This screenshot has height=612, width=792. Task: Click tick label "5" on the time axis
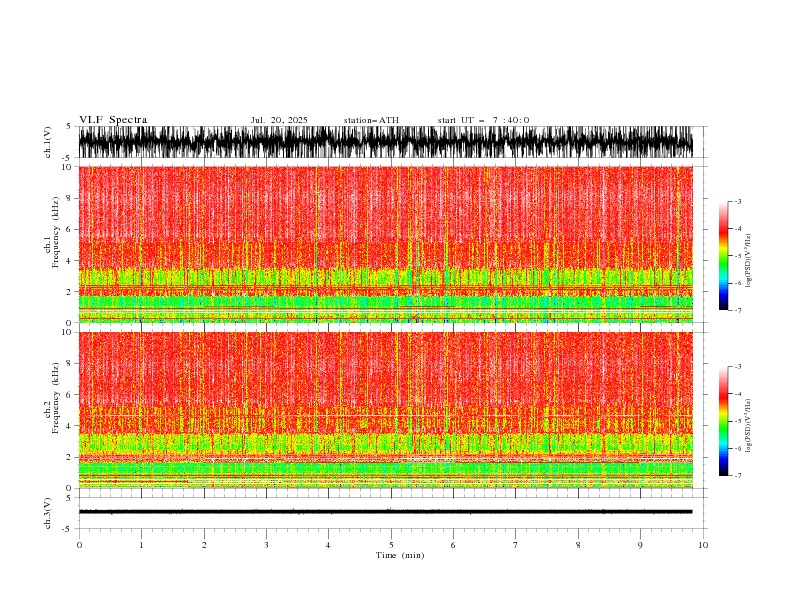click(391, 545)
